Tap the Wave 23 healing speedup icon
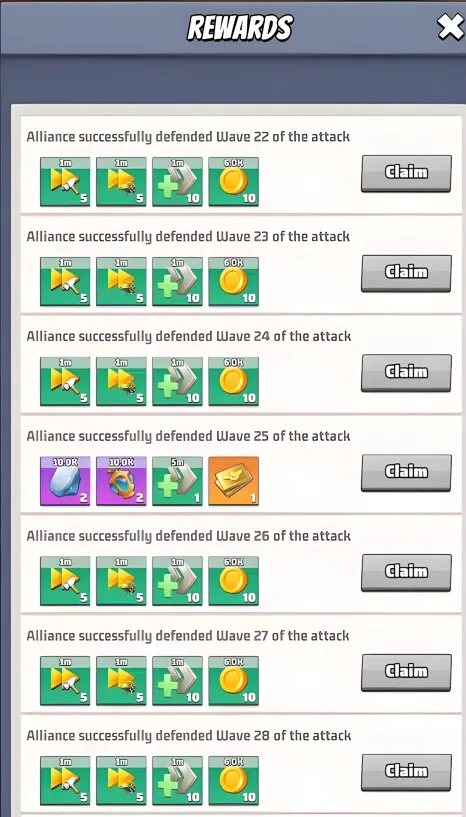The width and height of the screenshot is (466, 817). (177, 281)
